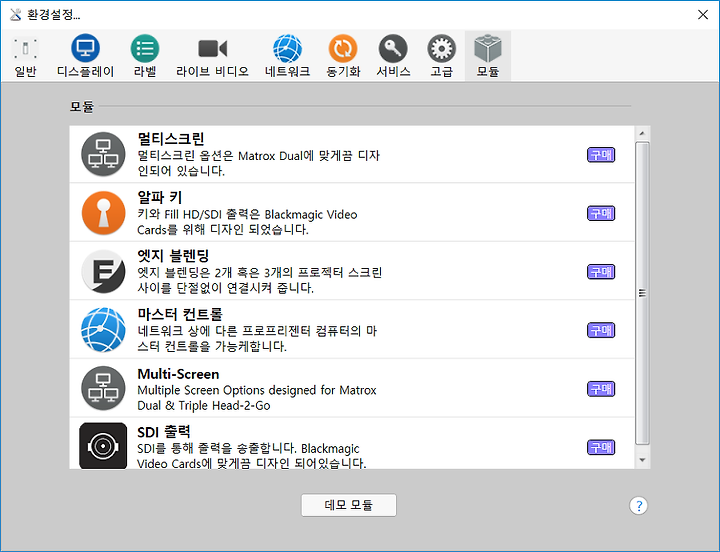Click the 멀티스크린 module icon
Image resolution: width=720 pixels, height=552 pixels.
tap(103, 154)
